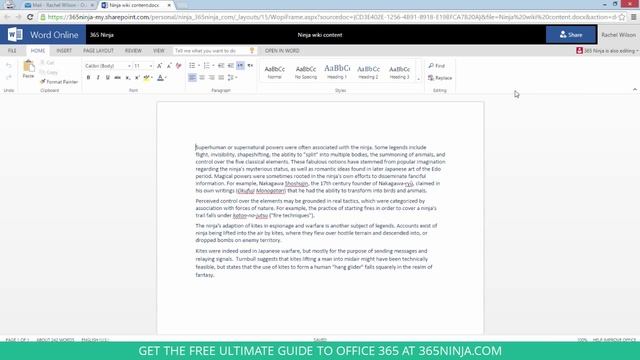Open the line spacing dropdown

point(232,78)
